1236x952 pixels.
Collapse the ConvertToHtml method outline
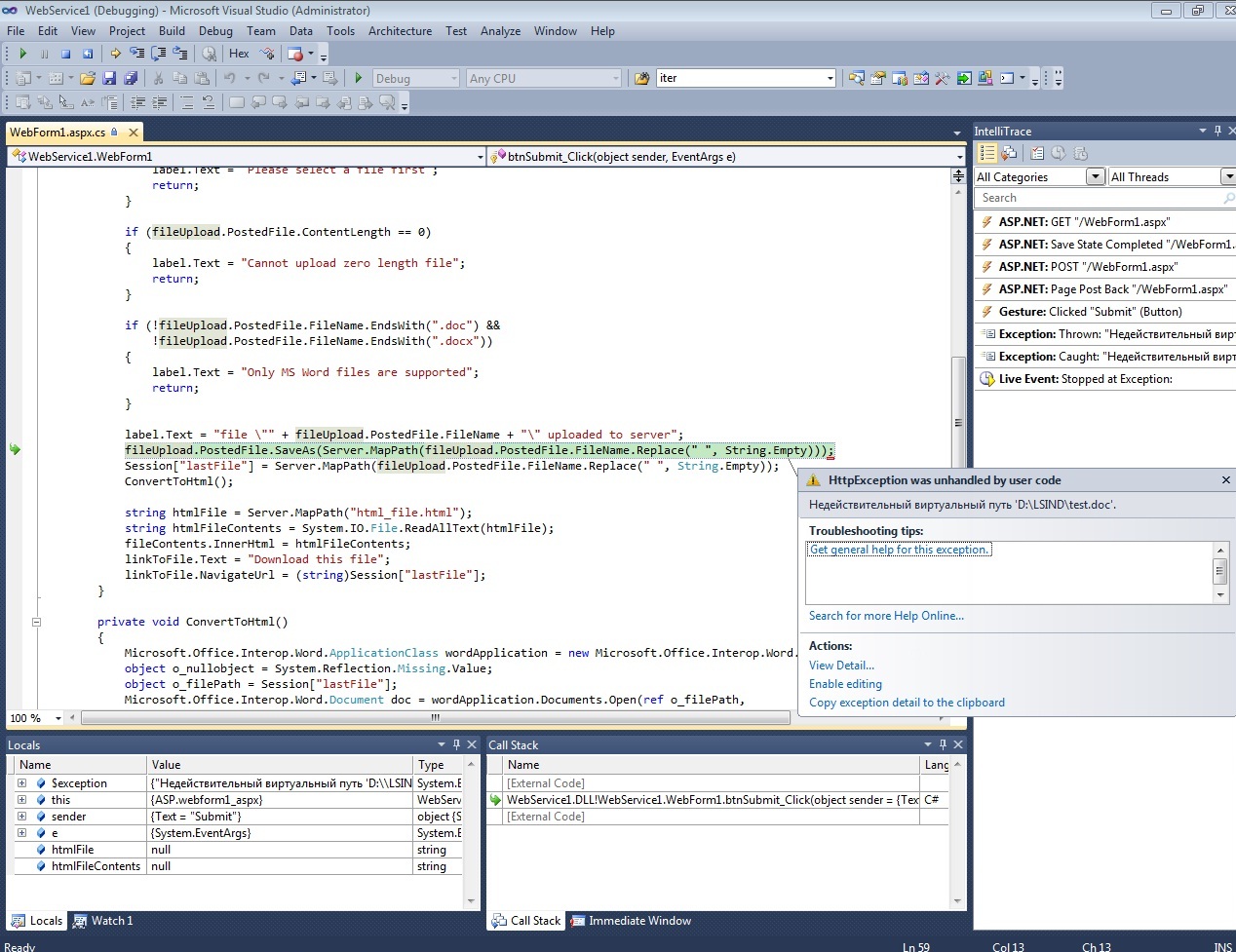point(36,622)
